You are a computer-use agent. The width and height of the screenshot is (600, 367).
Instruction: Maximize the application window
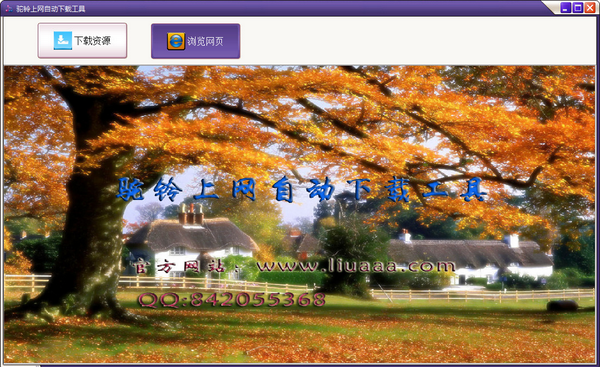[578, 8]
